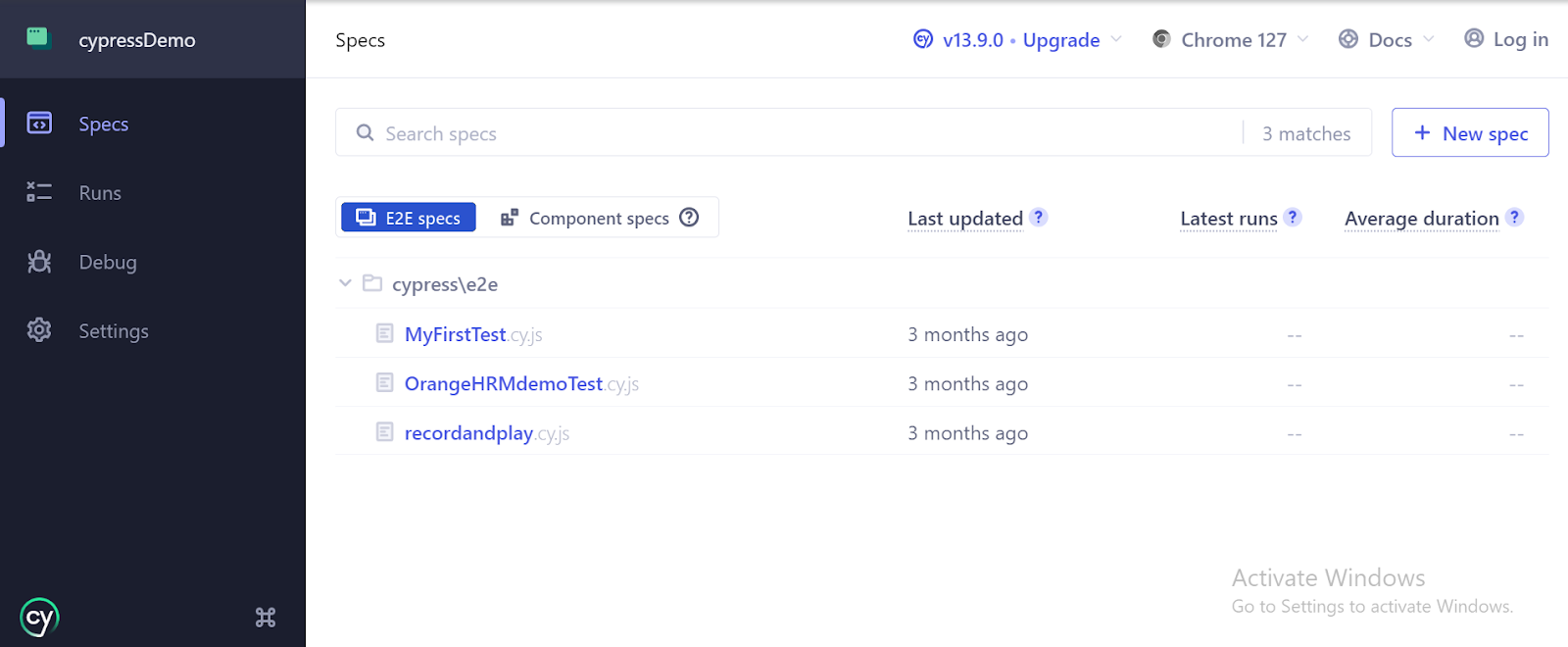This screenshot has height=647, width=1568.
Task: Open the OrangeHRMdemoTest.cy.js spec
Action: pyautogui.click(x=521, y=383)
